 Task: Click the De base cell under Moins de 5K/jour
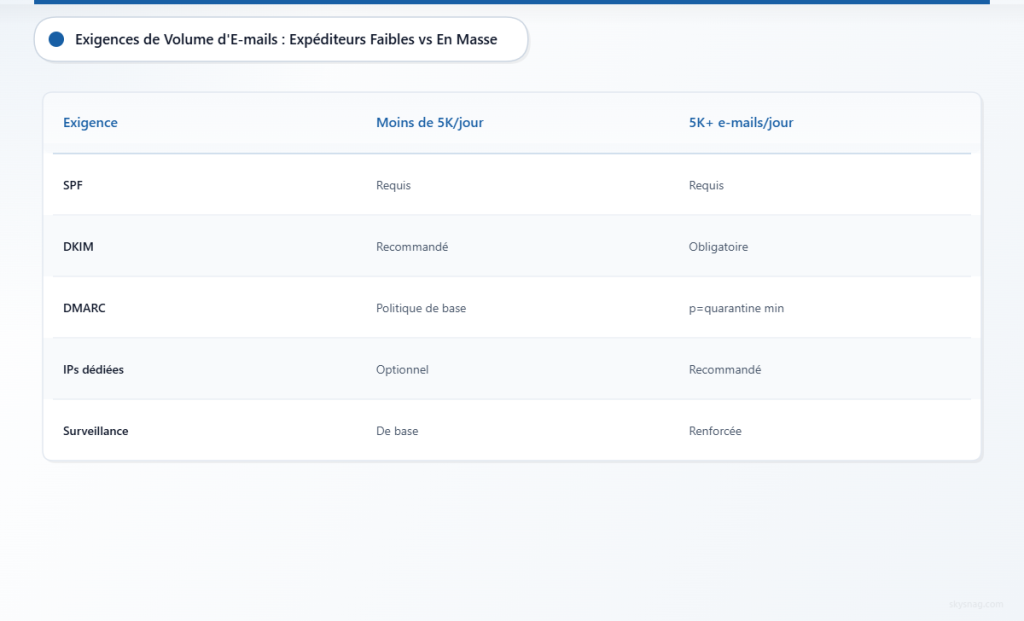point(397,431)
